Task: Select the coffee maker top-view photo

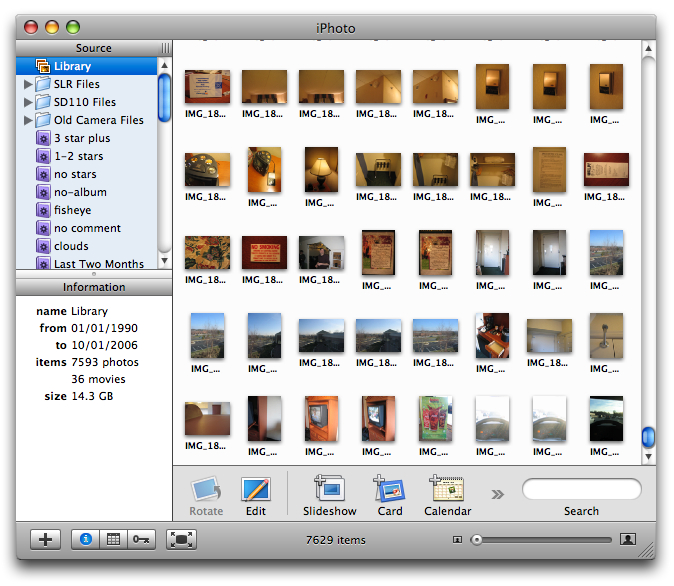Action: point(207,169)
